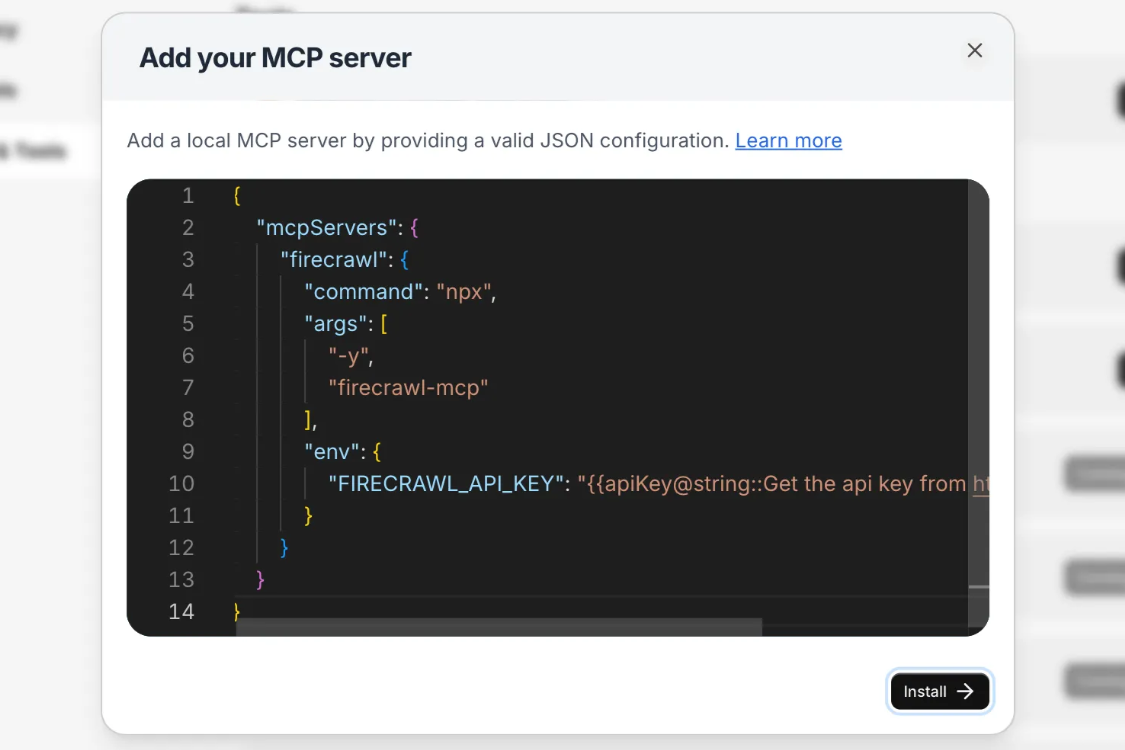This screenshot has width=1125, height=750.
Task: Click the closing brace on line 14
Action: (x=237, y=611)
